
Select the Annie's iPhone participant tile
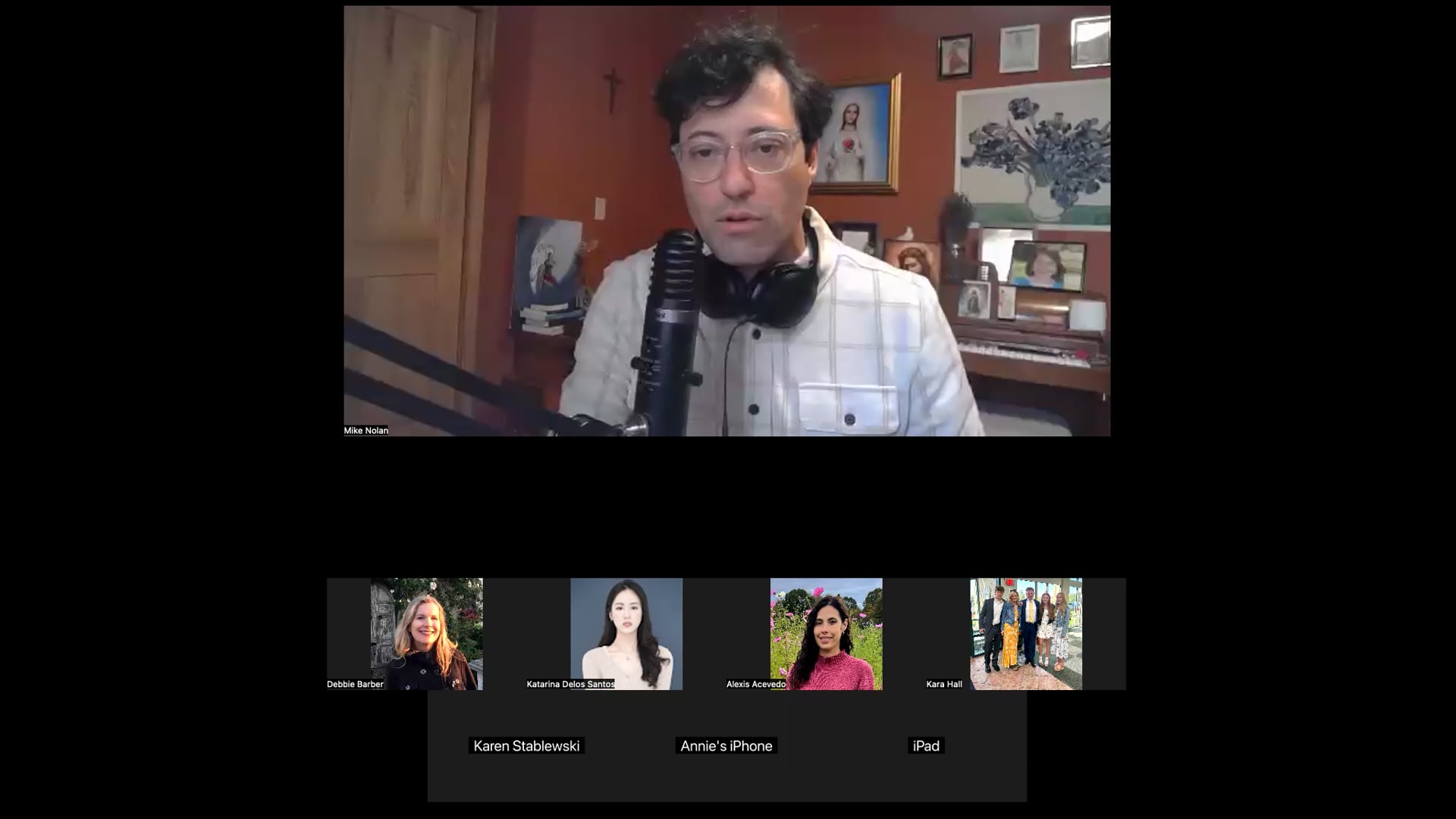click(726, 746)
